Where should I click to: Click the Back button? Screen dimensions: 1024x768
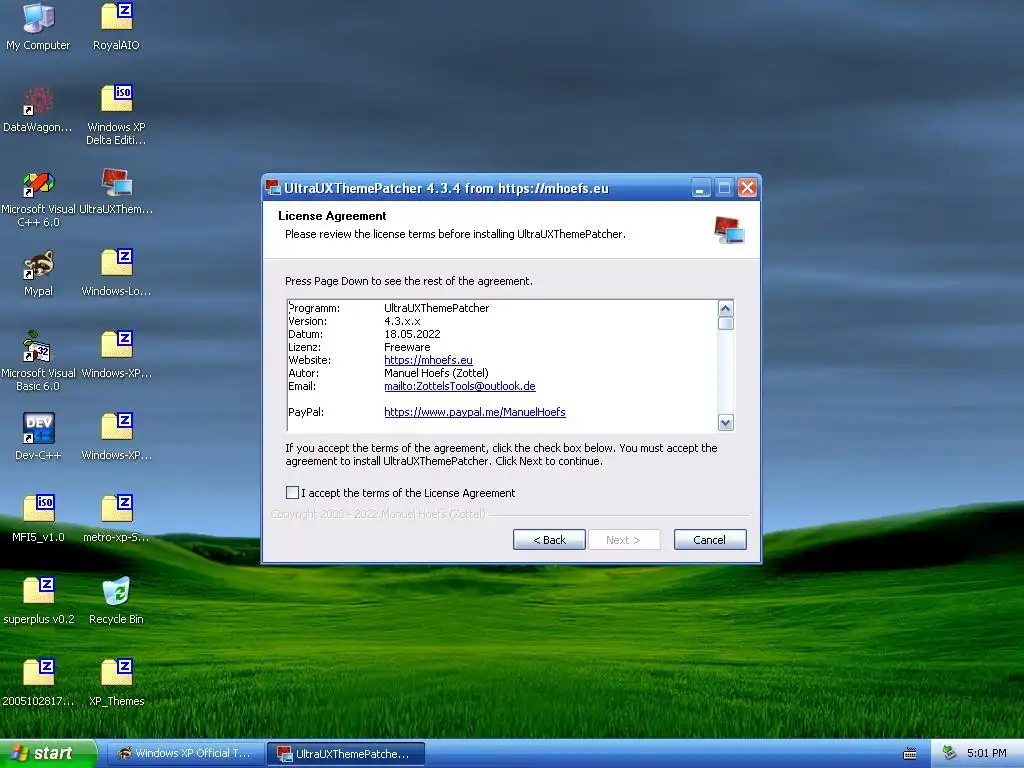pos(549,539)
